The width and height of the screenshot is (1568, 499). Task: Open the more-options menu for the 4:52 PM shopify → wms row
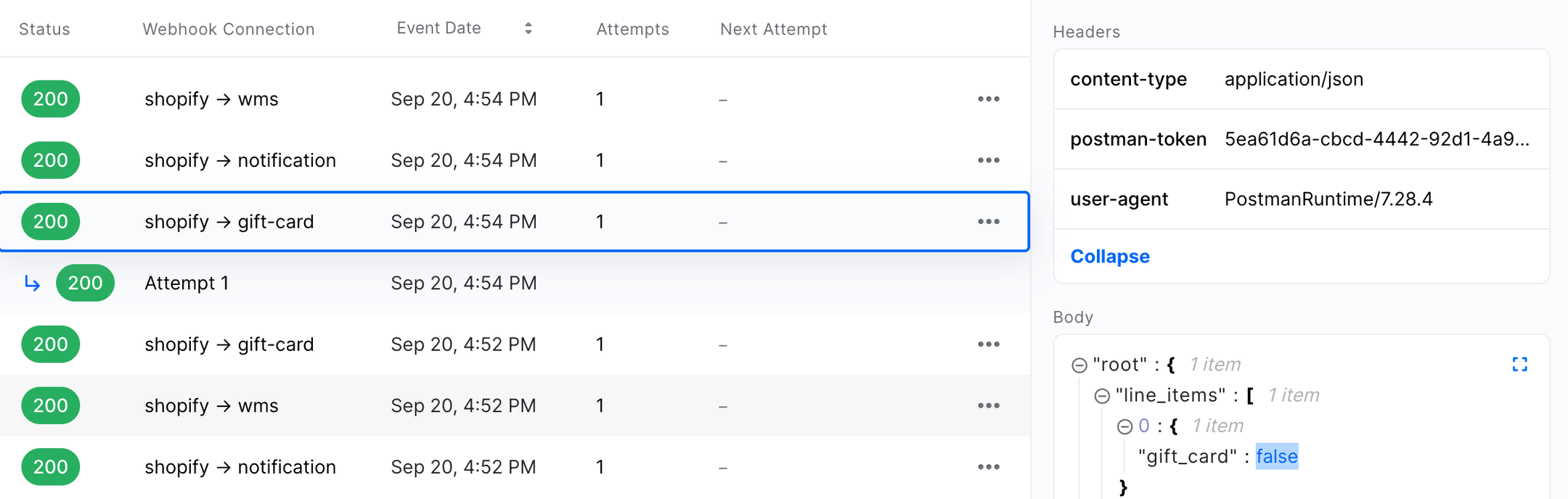[988, 405]
